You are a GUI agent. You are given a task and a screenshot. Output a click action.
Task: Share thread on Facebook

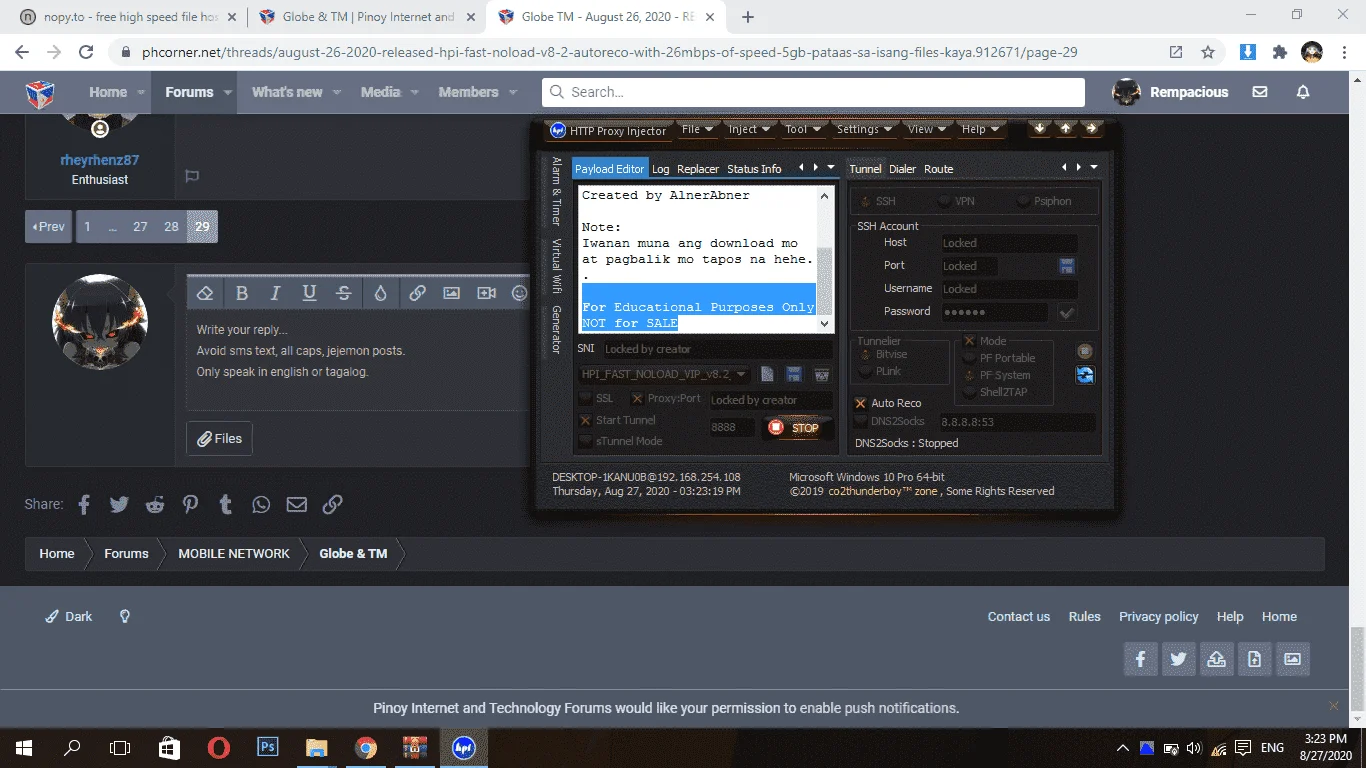coord(84,504)
